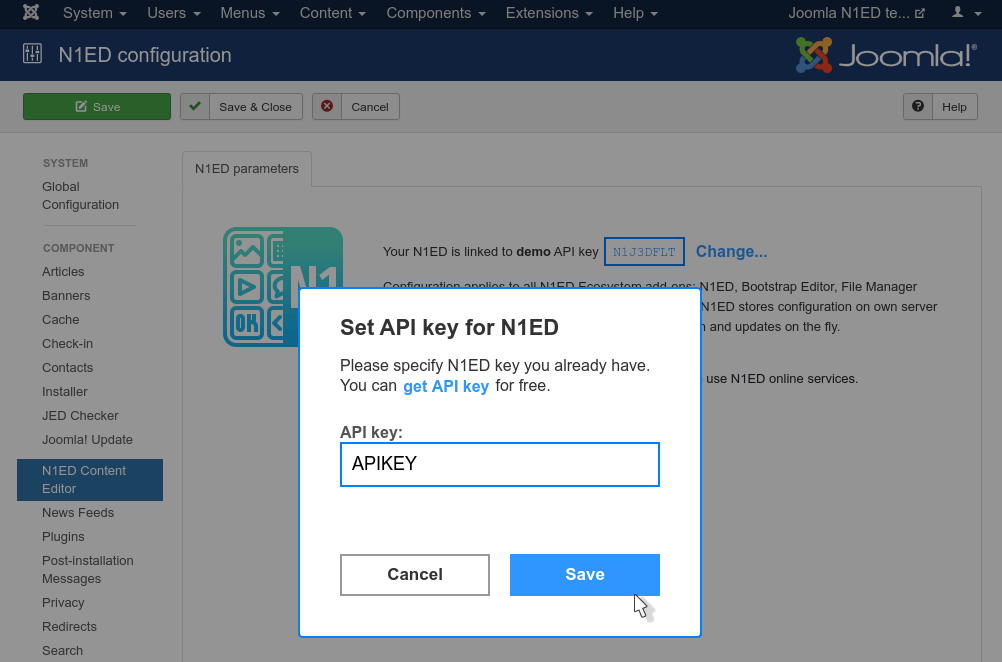The image size is (1002, 662).
Task: Visit the Joomla N1ED site link
Action: click(x=856, y=13)
